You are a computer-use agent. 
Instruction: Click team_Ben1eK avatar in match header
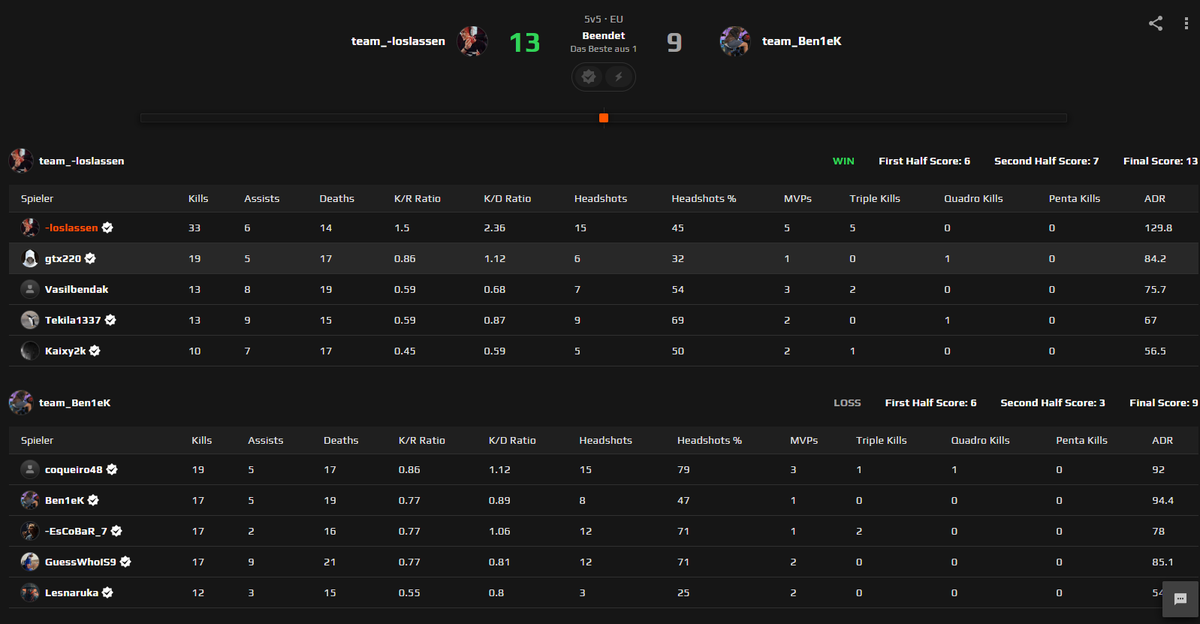[735, 41]
